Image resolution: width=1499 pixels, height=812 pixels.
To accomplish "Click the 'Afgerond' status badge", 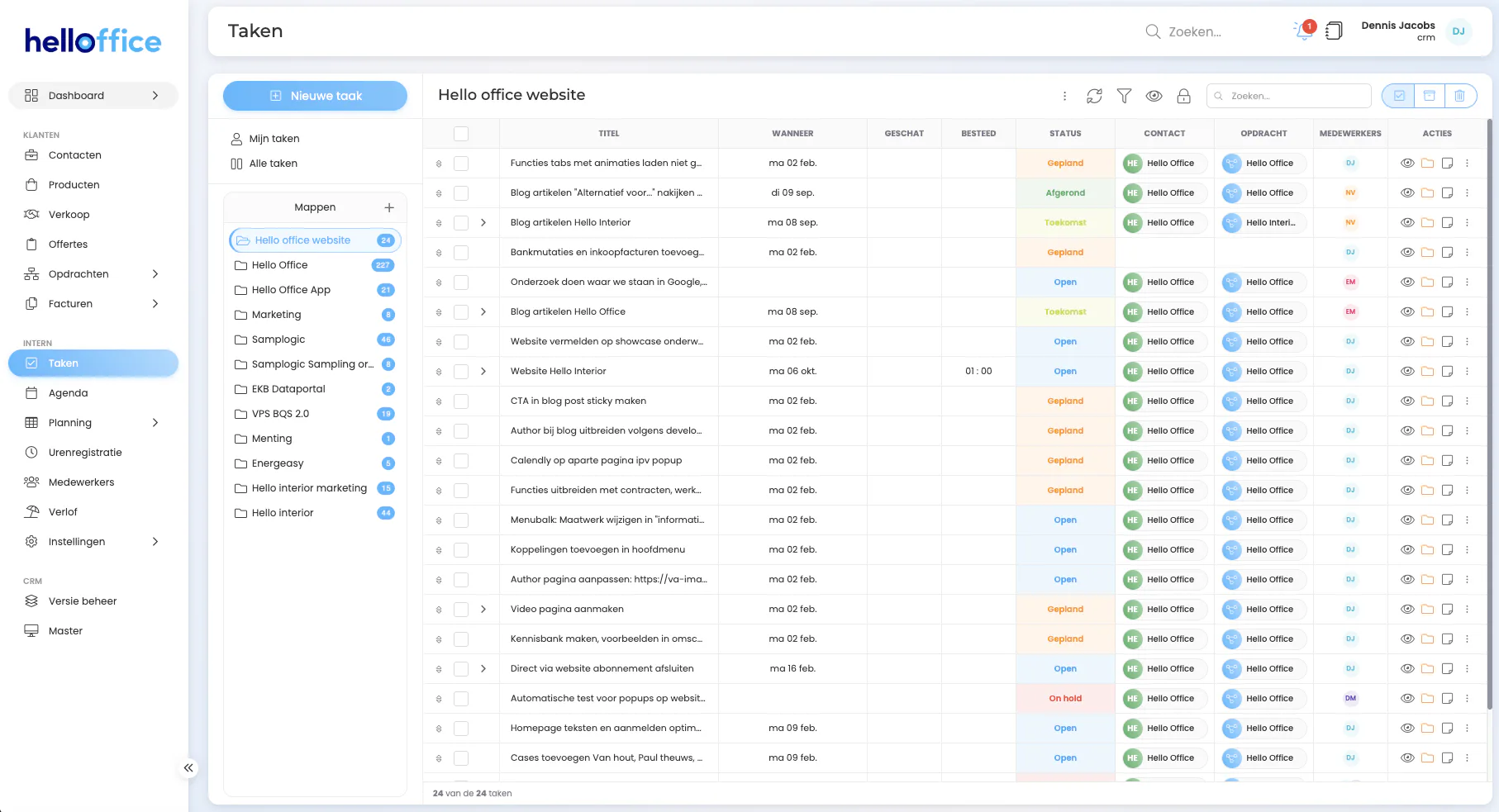I will click(x=1065, y=192).
